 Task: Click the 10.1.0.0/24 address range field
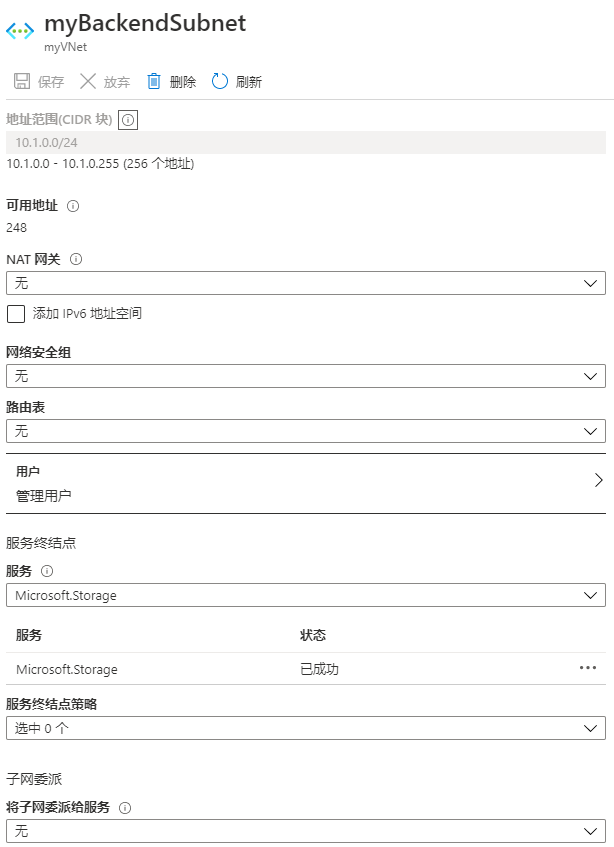pyautogui.click(x=305, y=143)
